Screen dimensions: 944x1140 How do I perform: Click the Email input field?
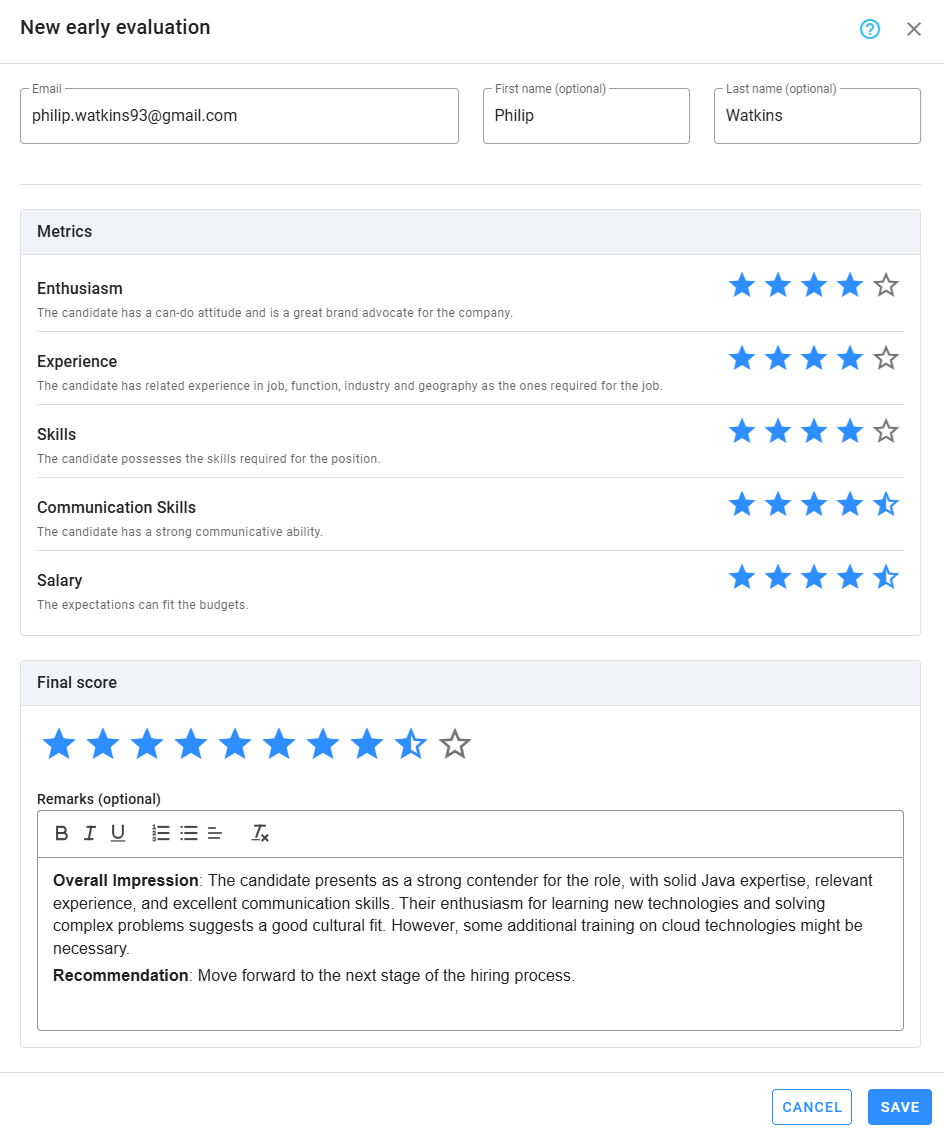239,116
